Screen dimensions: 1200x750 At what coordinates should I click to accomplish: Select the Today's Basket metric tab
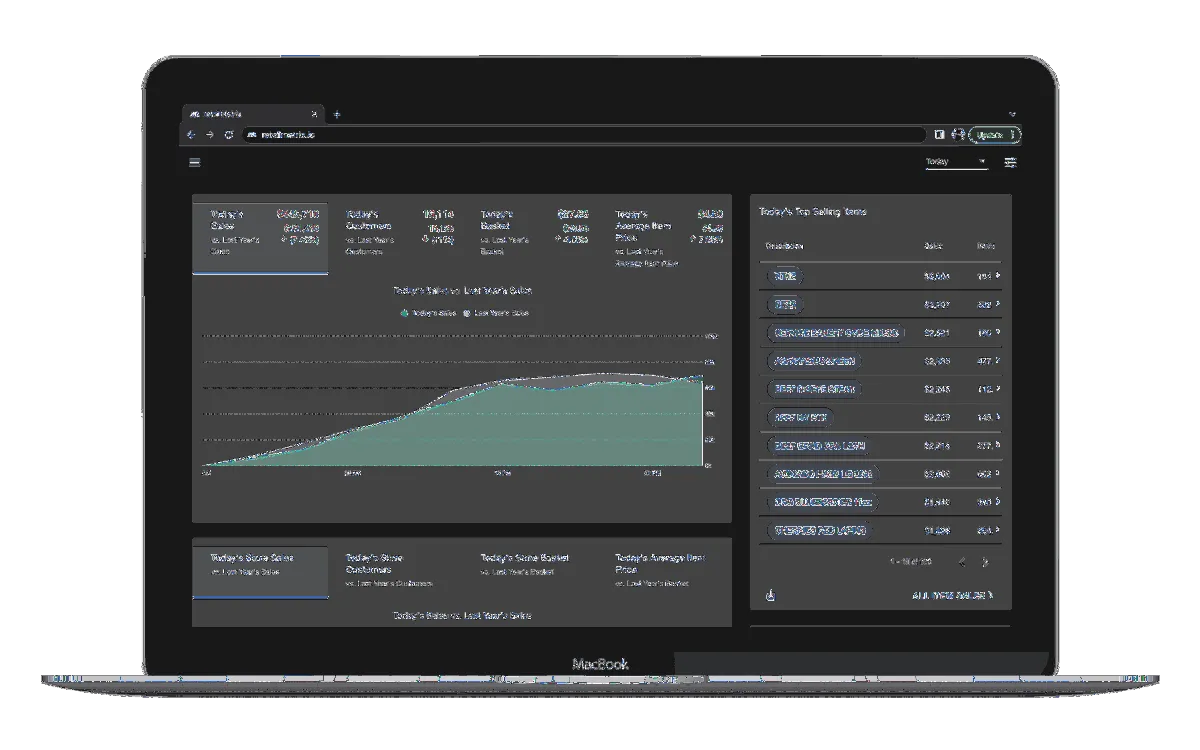point(530,233)
